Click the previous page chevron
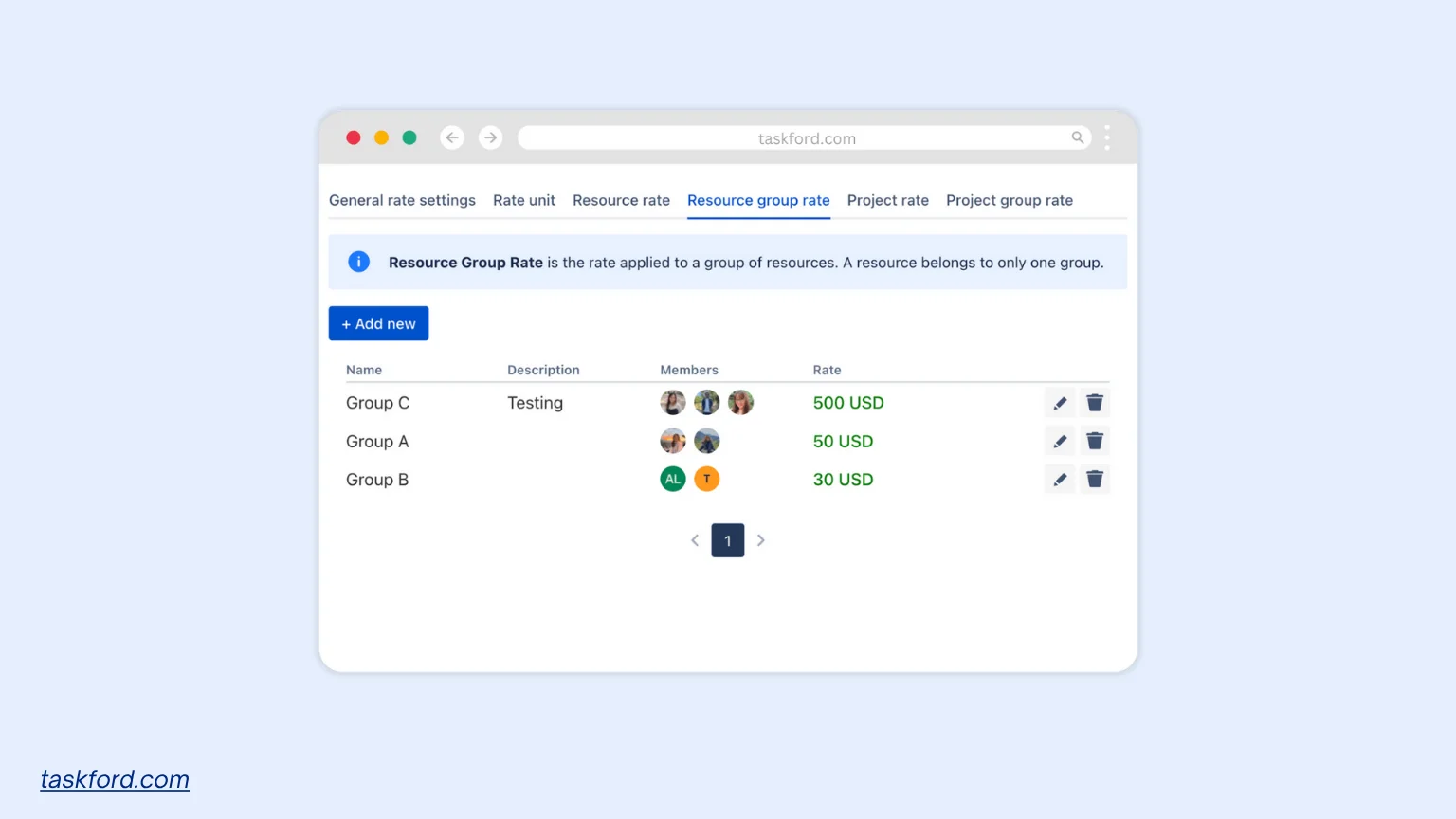Image resolution: width=1456 pixels, height=819 pixels. (695, 540)
